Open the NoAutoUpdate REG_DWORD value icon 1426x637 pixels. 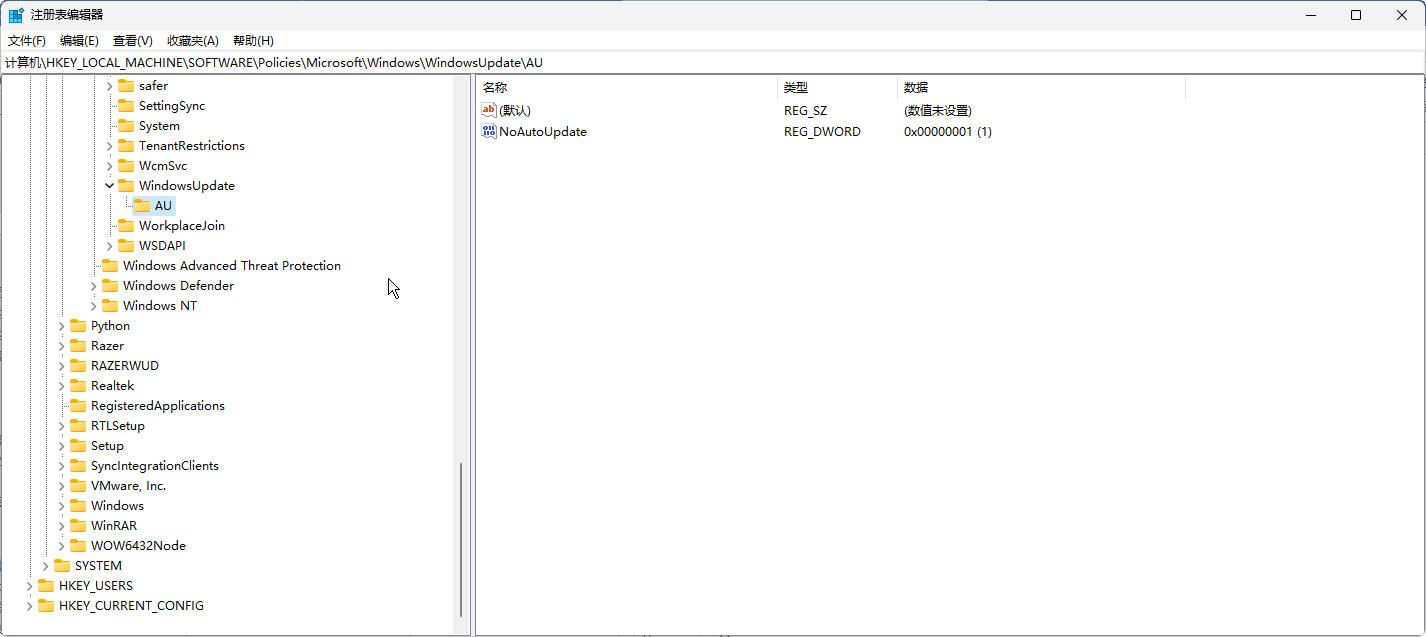coord(489,131)
